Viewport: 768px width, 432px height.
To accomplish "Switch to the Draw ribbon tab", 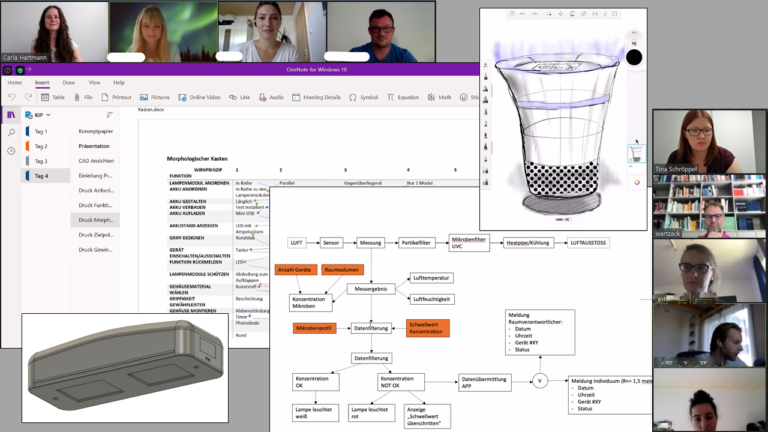I will pos(68,82).
